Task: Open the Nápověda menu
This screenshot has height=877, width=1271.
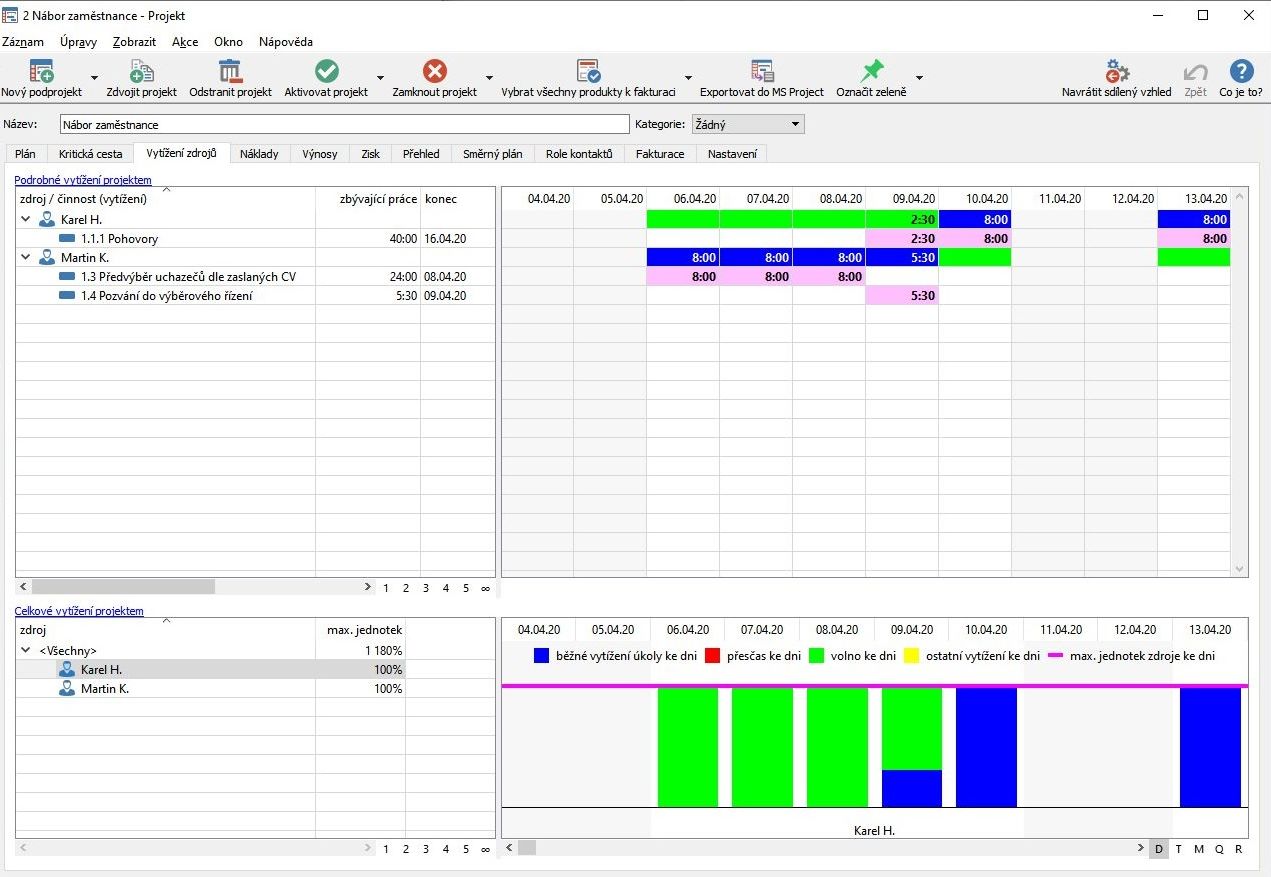Action: coord(286,42)
